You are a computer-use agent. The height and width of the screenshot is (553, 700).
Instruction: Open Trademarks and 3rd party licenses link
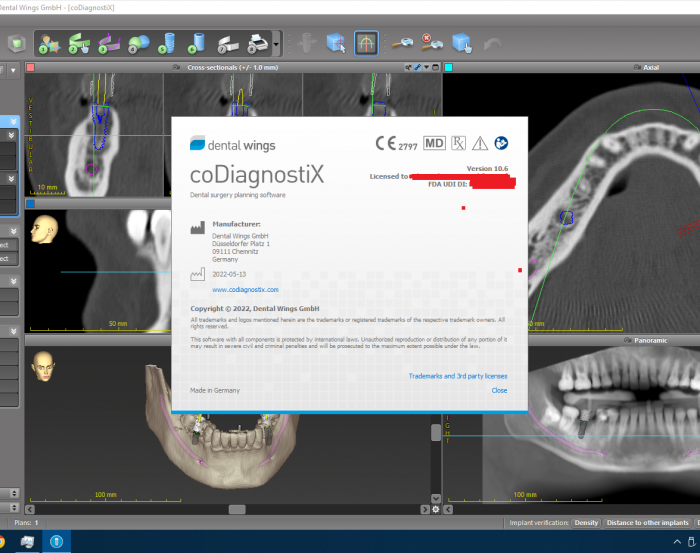click(458, 376)
